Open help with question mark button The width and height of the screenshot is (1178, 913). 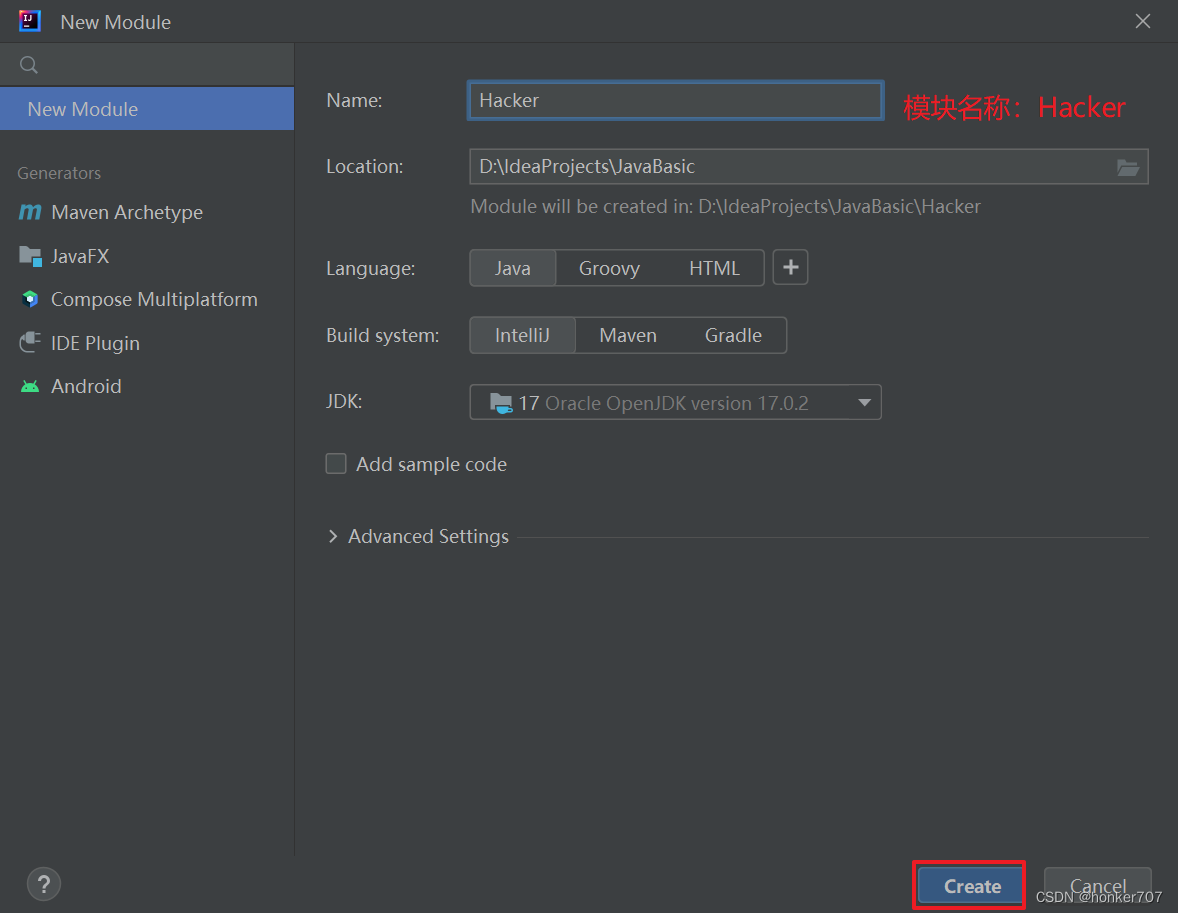coord(44,884)
